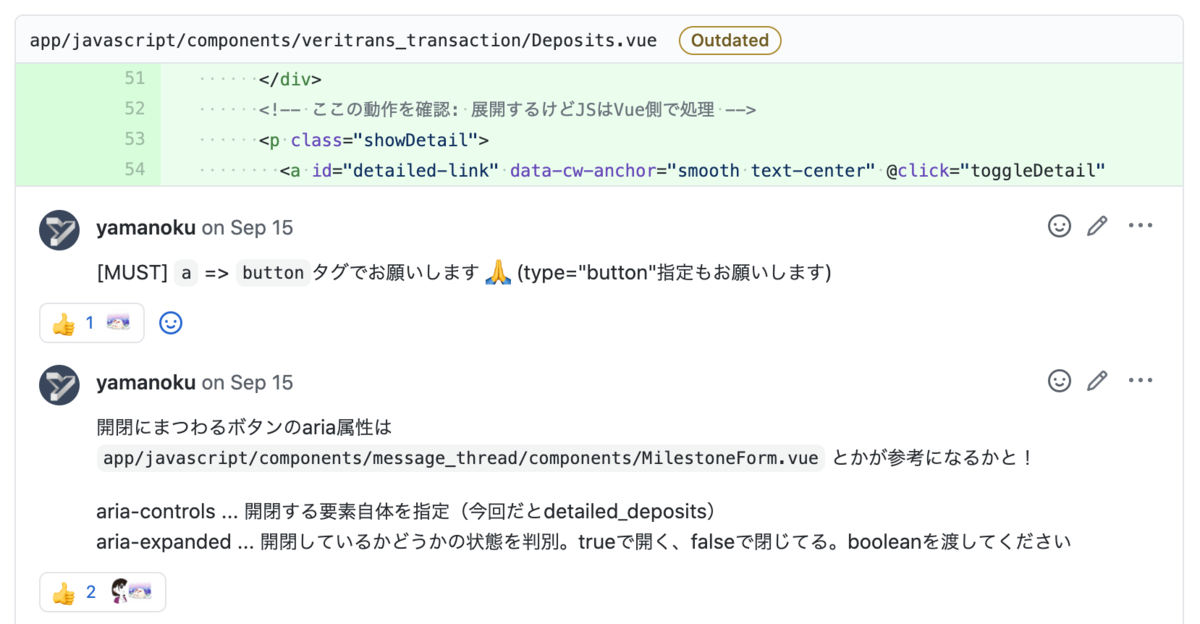The width and height of the screenshot is (1200, 624).
Task: Click yamanoku's avatar on the first comment
Action: tap(58, 230)
